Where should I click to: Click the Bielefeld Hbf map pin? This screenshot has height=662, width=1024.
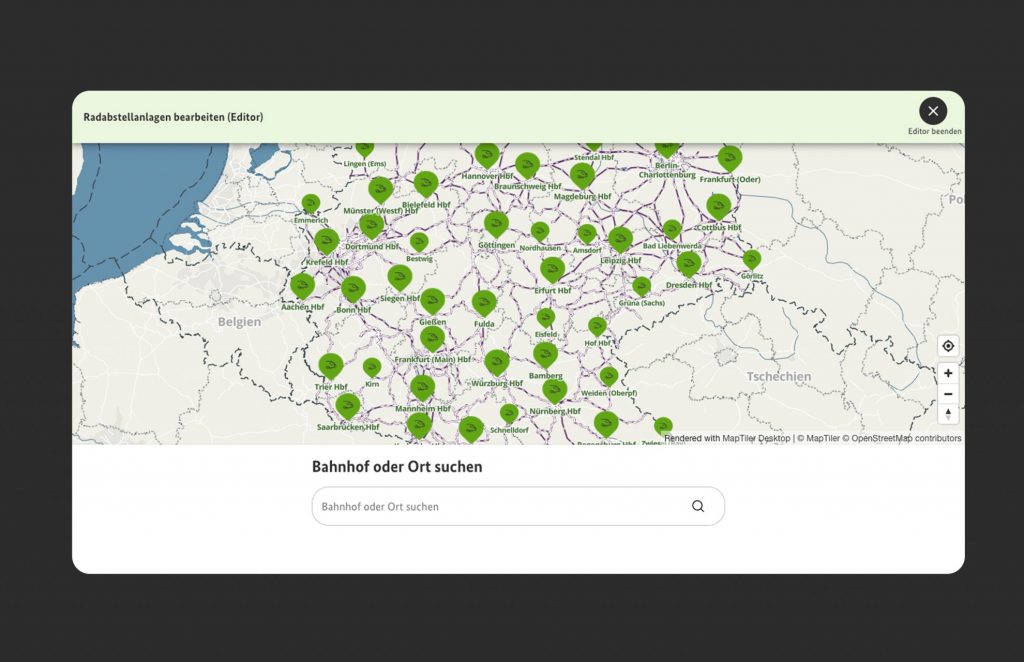[x=426, y=184]
